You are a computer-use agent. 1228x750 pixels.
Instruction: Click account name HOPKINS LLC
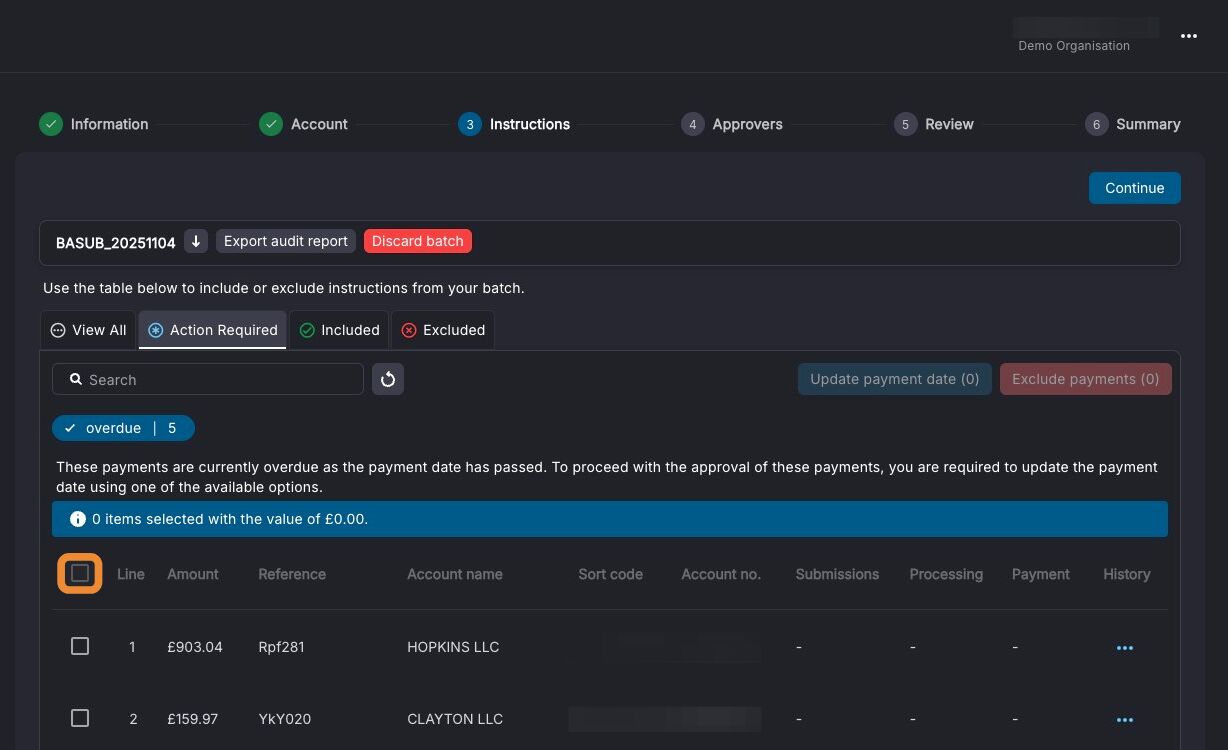[453, 647]
